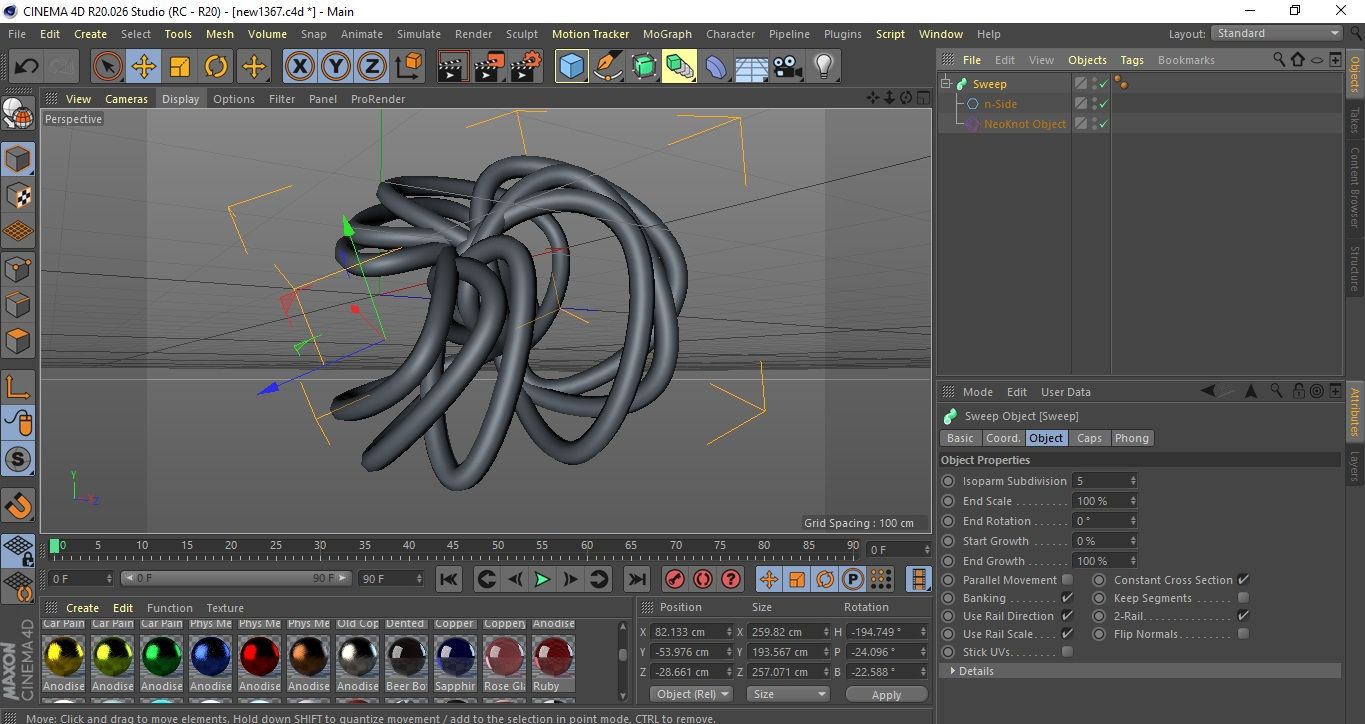Enable Stick UVs checkbox
The height and width of the screenshot is (724, 1365).
pos(1067,652)
